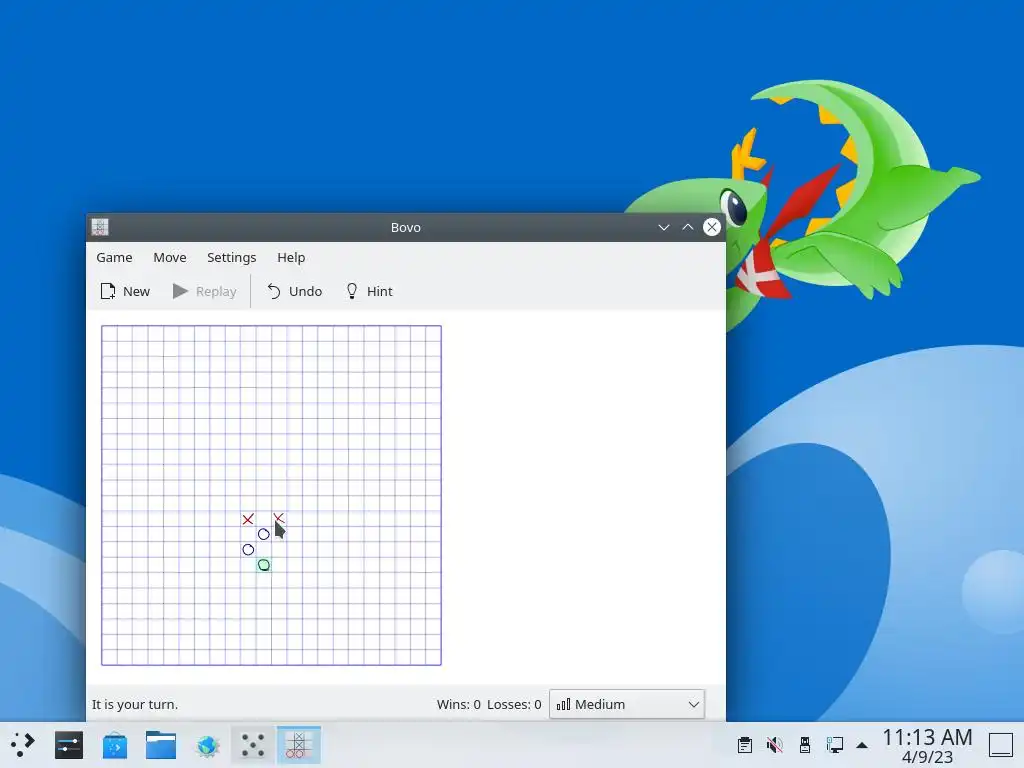Open the Move menu
The width and height of the screenshot is (1024, 768).
coord(170,257)
